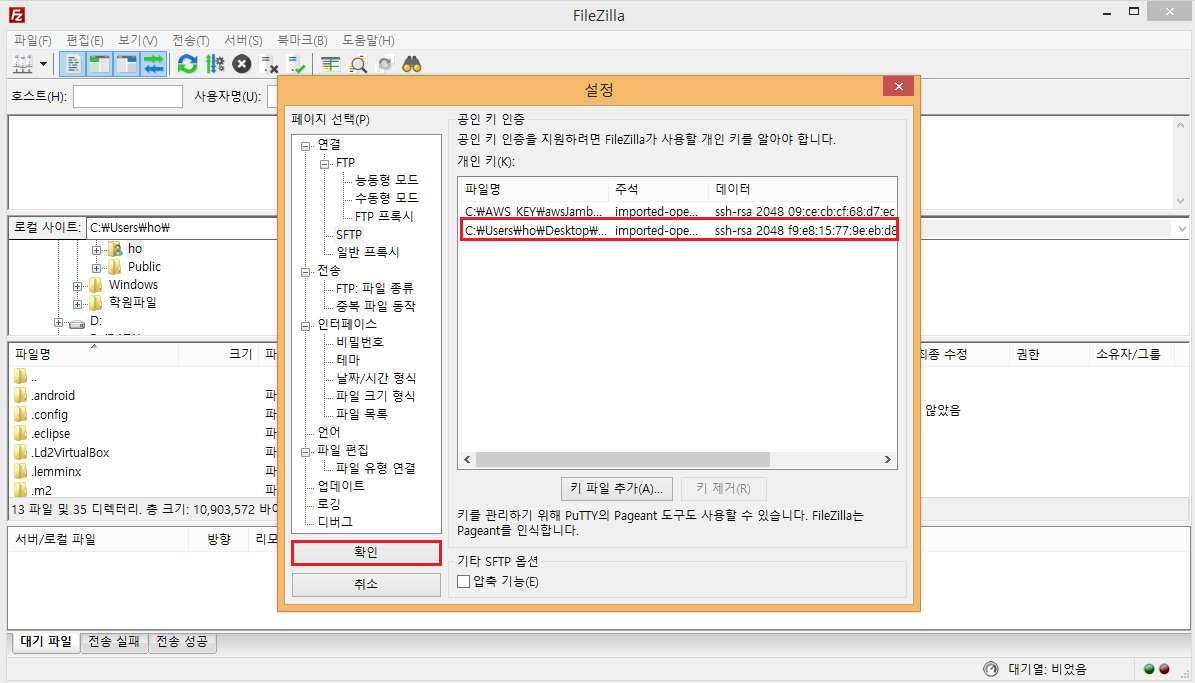
Task: Cancel current operation icon
Action: (x=242, y=64)
